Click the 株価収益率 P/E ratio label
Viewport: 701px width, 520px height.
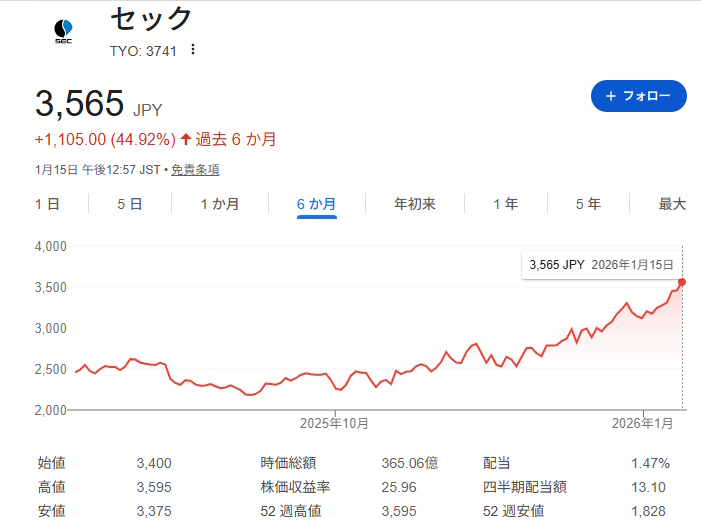pyautogui.click(x=295, y=487)
